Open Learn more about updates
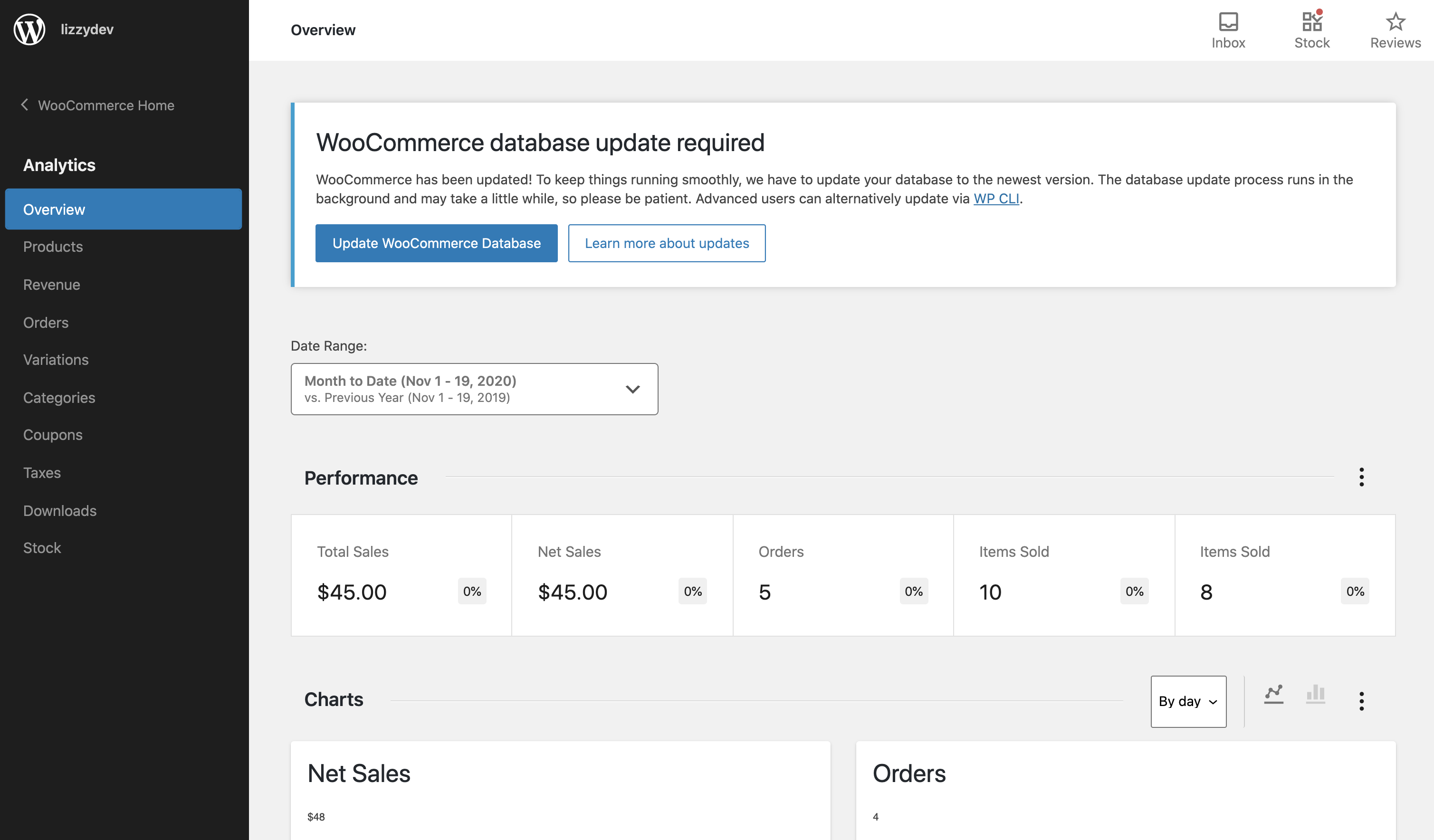 (667, 243)
